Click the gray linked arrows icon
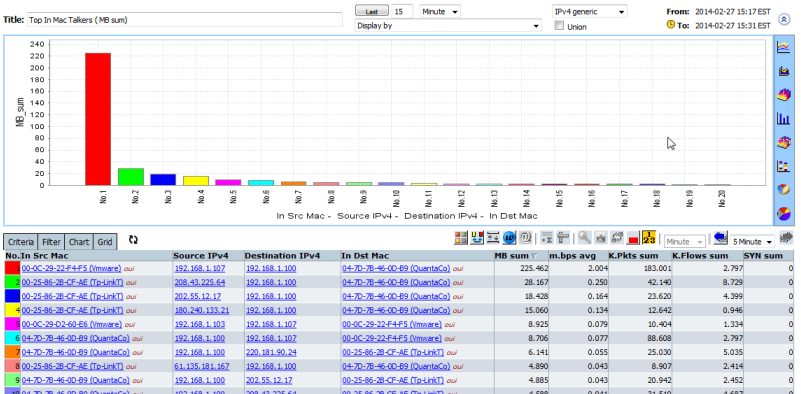 click(x=617, y=238)
